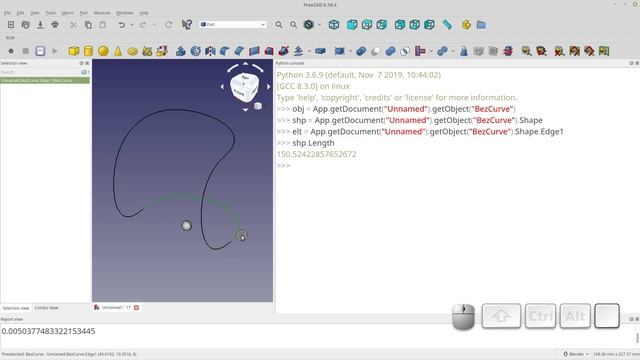Rotate view using navigation cube right arrow
This screenshot has height=360, width=640.
point(268,87)
